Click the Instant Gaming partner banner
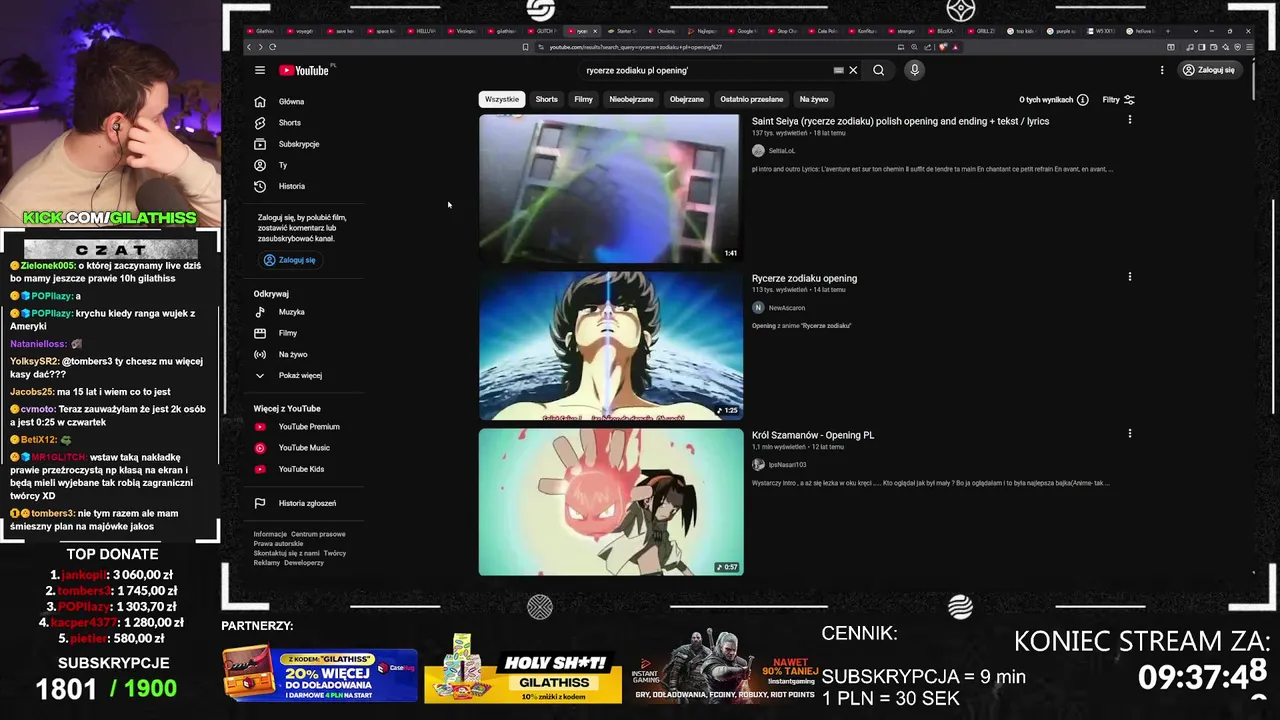 [x=723, y=668]
